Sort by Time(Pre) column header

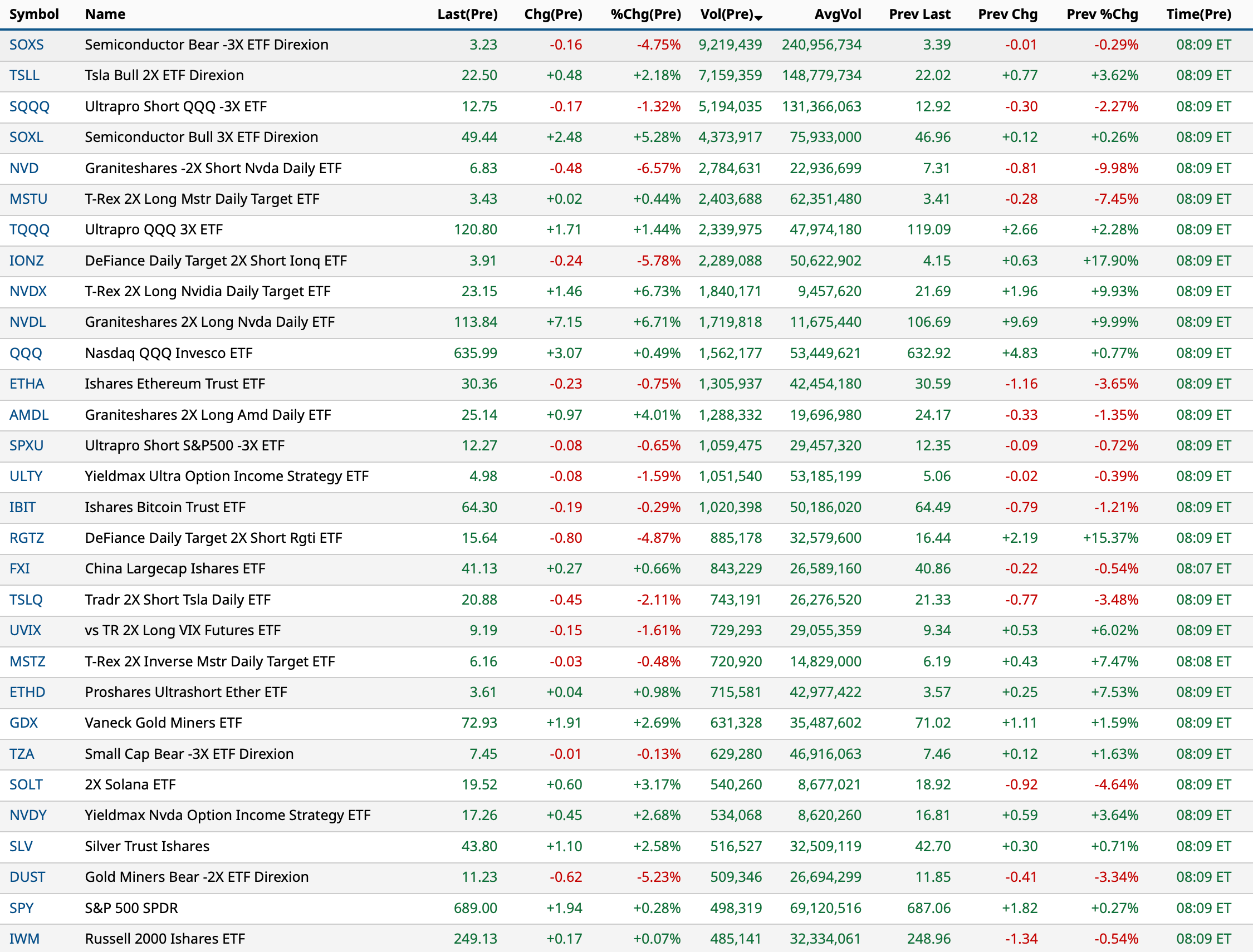tap(1198, 14)
